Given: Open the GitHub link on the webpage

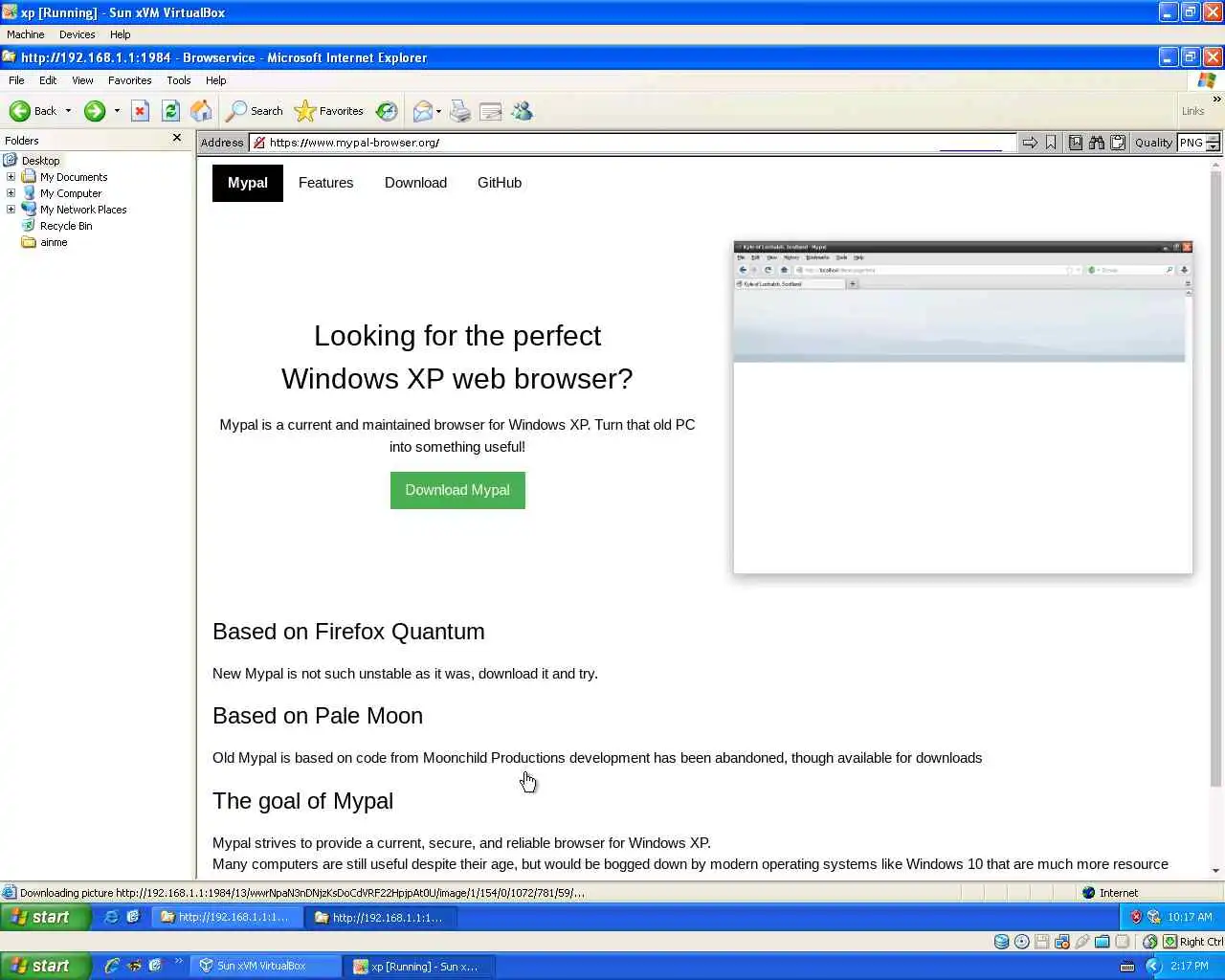Looking at the screenshot, I should pyautogui.click(x=500, y=183).
